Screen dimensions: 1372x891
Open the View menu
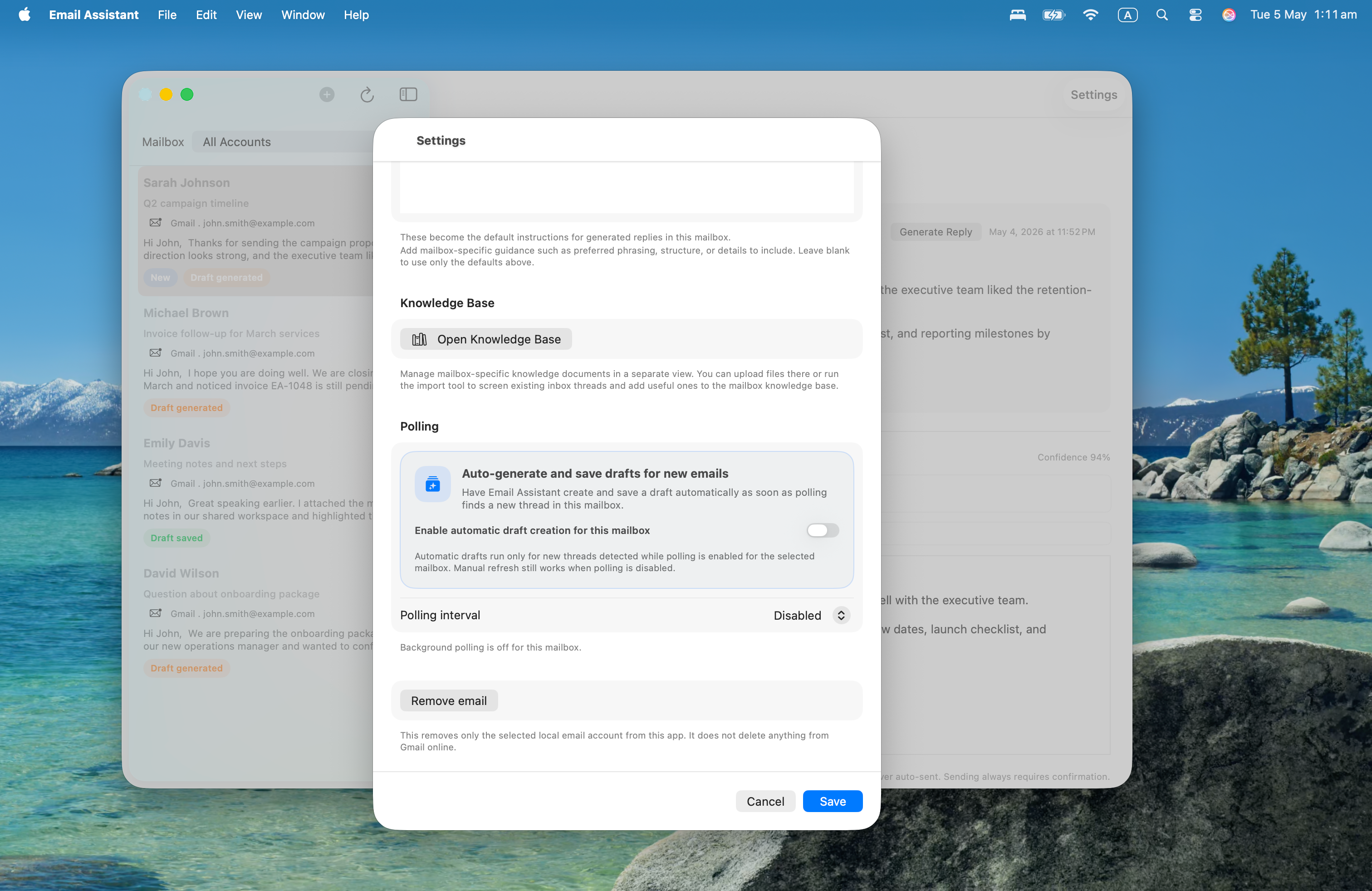click(249, 15)
